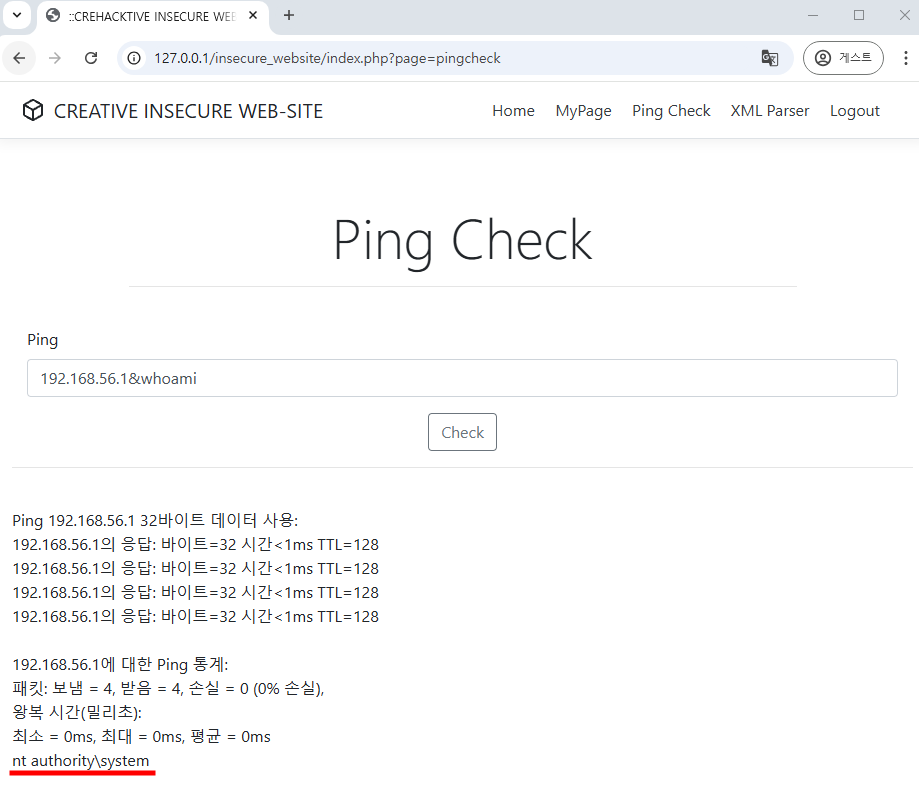Open the XML Parser nav link

[x=770, y=111]
